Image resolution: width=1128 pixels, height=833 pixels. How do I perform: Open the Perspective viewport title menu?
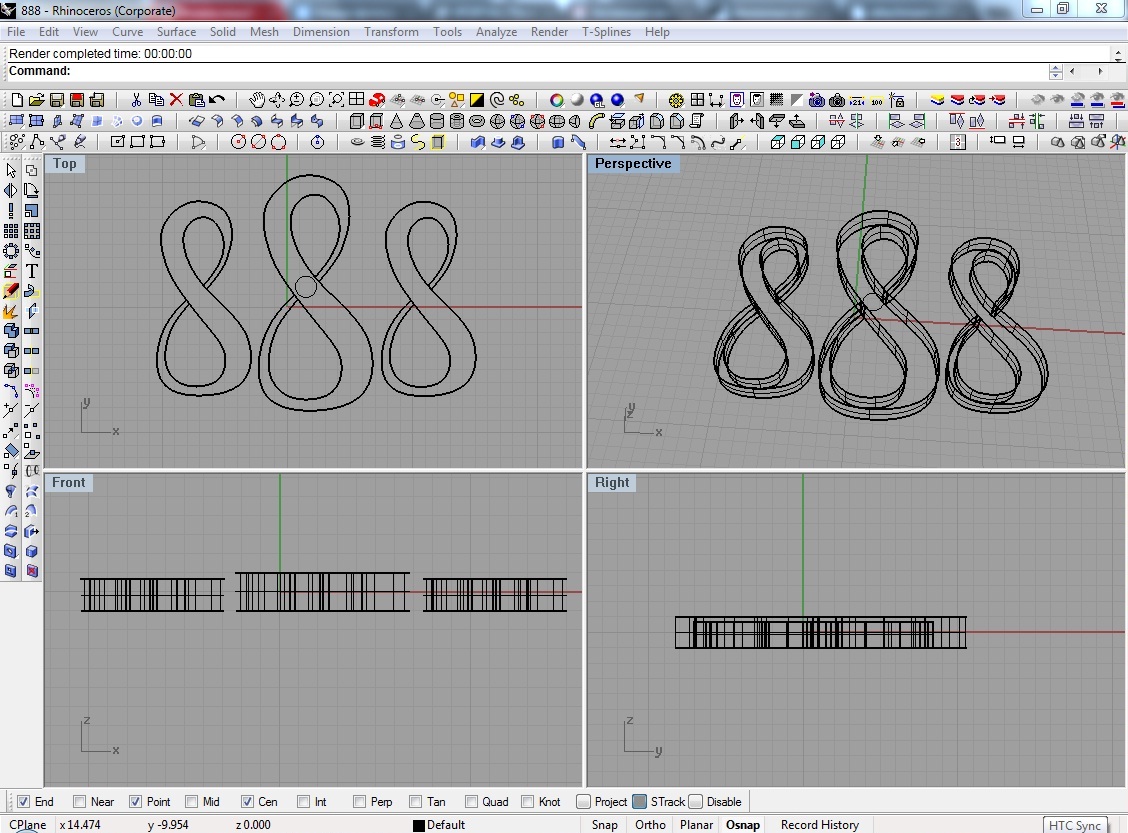coord(632,164)
